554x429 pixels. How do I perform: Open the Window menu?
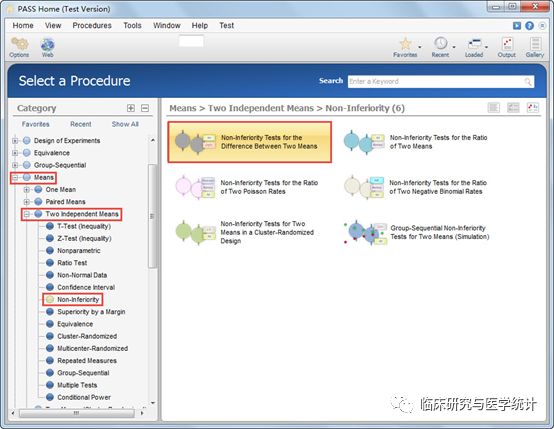pos(167,25)
